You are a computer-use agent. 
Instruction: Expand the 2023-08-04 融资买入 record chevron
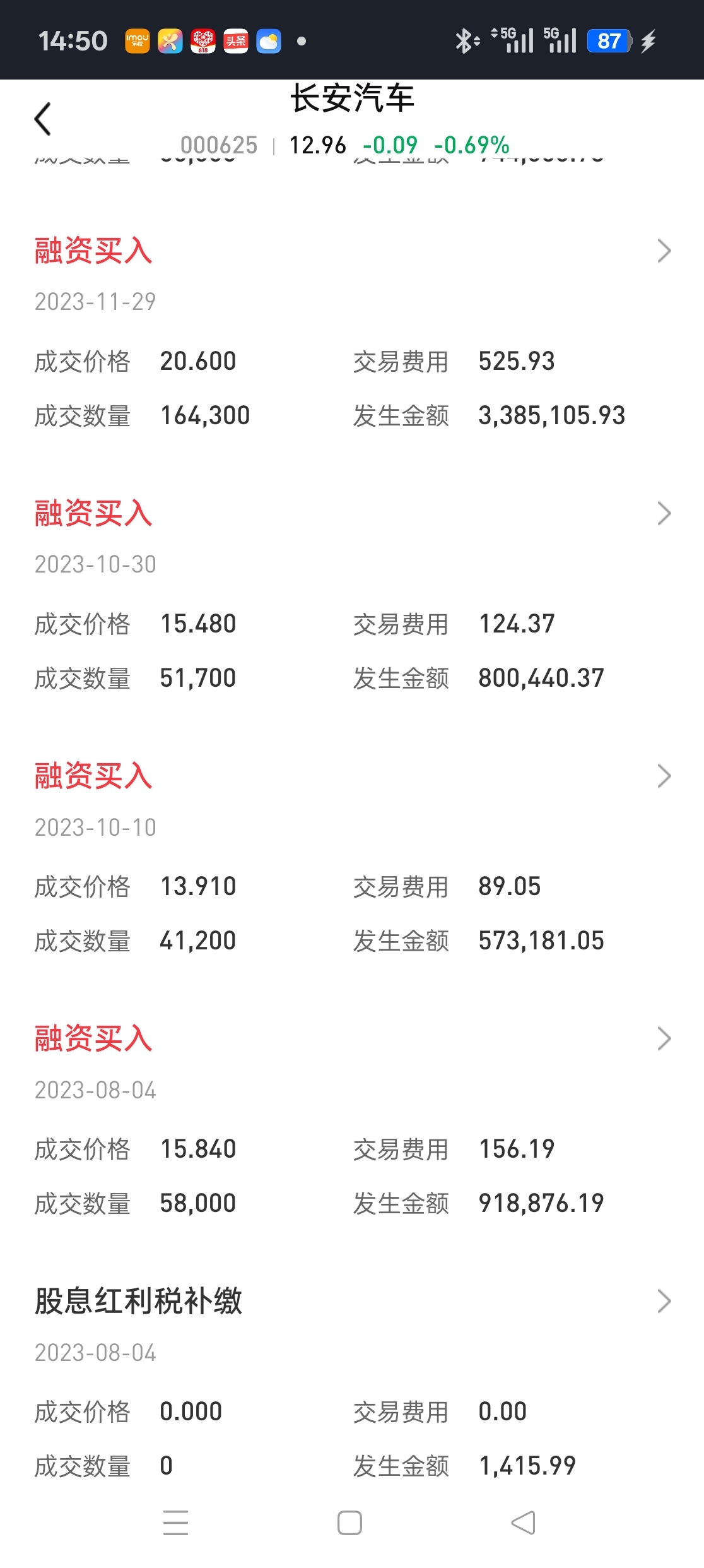[x=664, y=1038]
